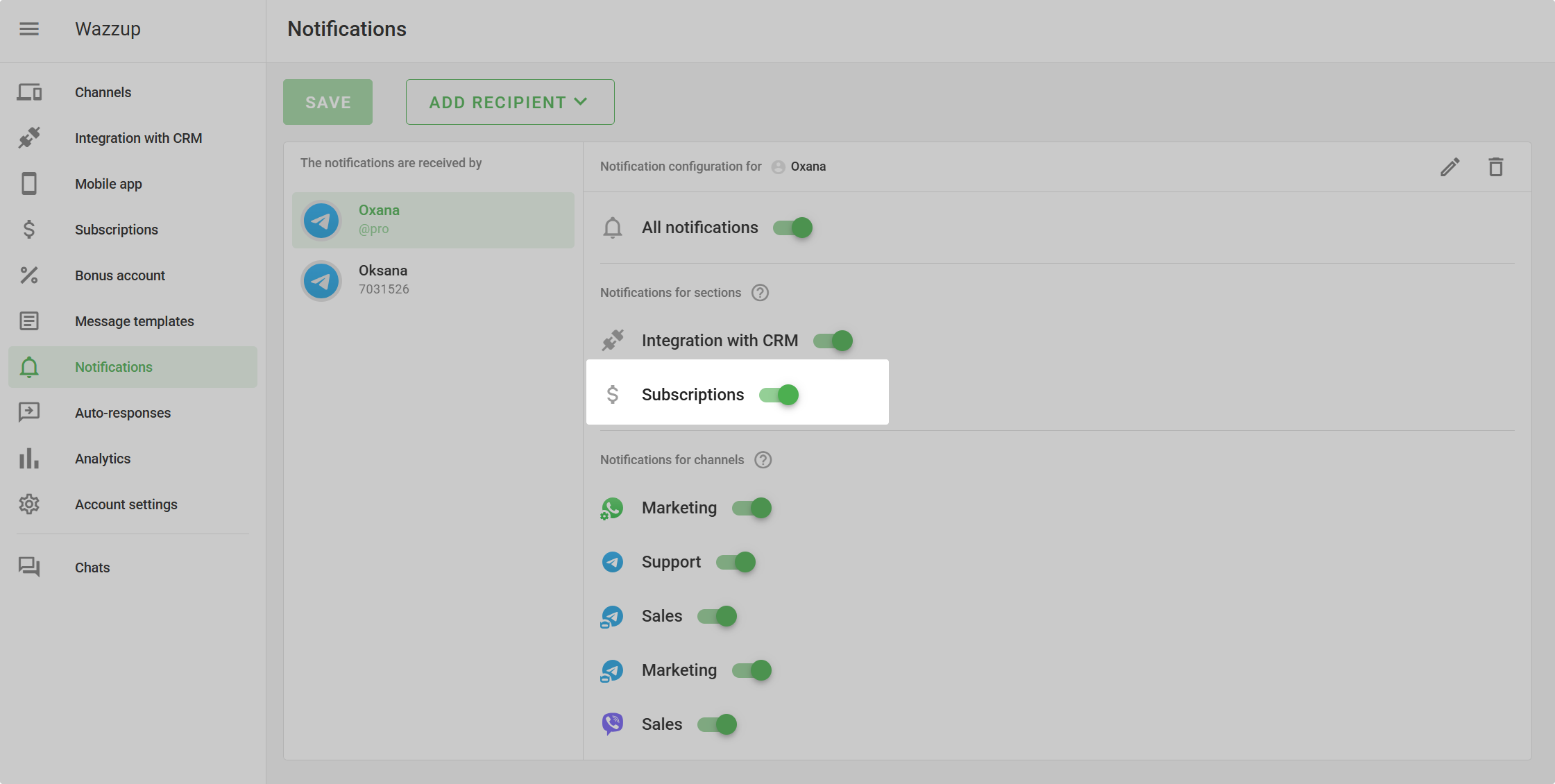Click the bell icon beside All notifications
Viewport: 1555px width, 784px height.
coord(612,228)
